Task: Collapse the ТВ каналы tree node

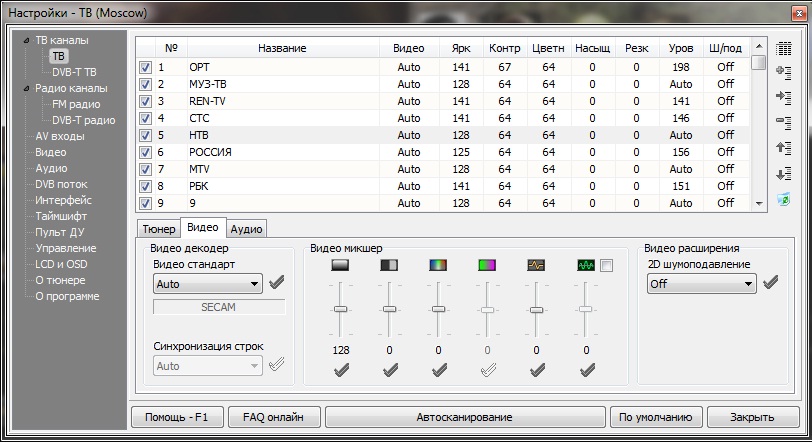Action: point(28,41)
